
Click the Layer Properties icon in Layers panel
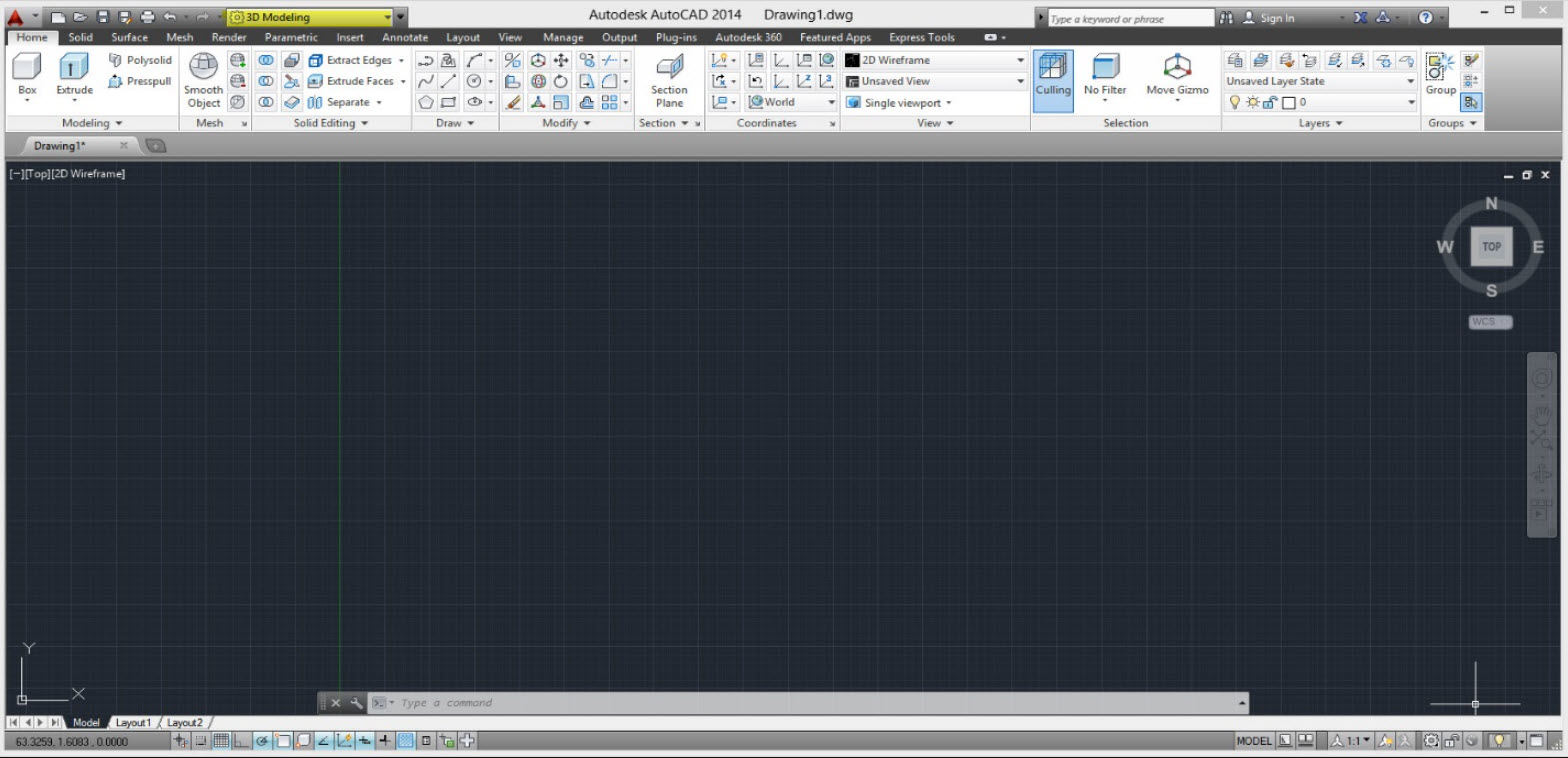coord(1234,60)
